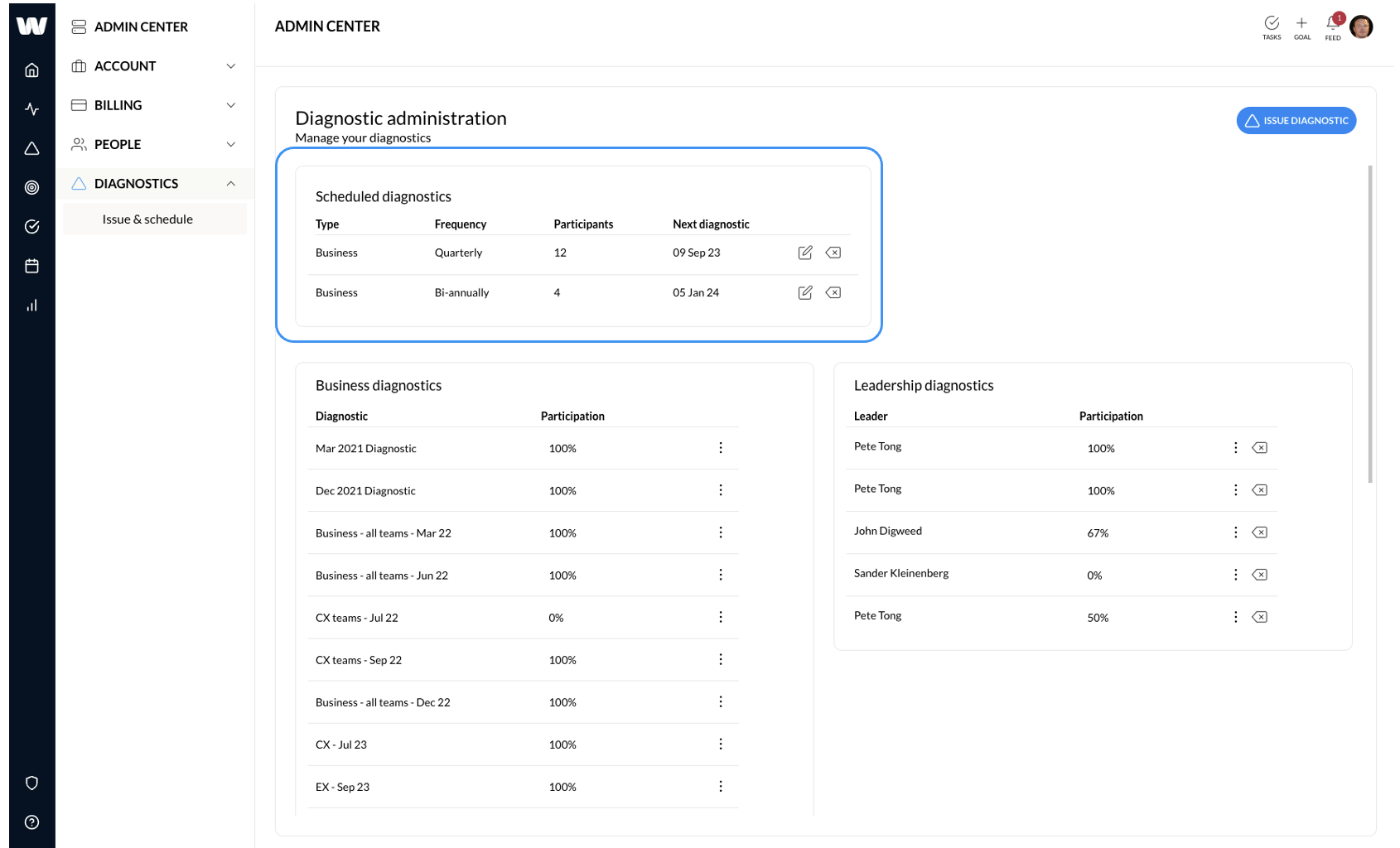This screenshot has width=1400, height=848.
Task: Delete the Quarterly scheduled diagnostic
Action: point(833,253)
